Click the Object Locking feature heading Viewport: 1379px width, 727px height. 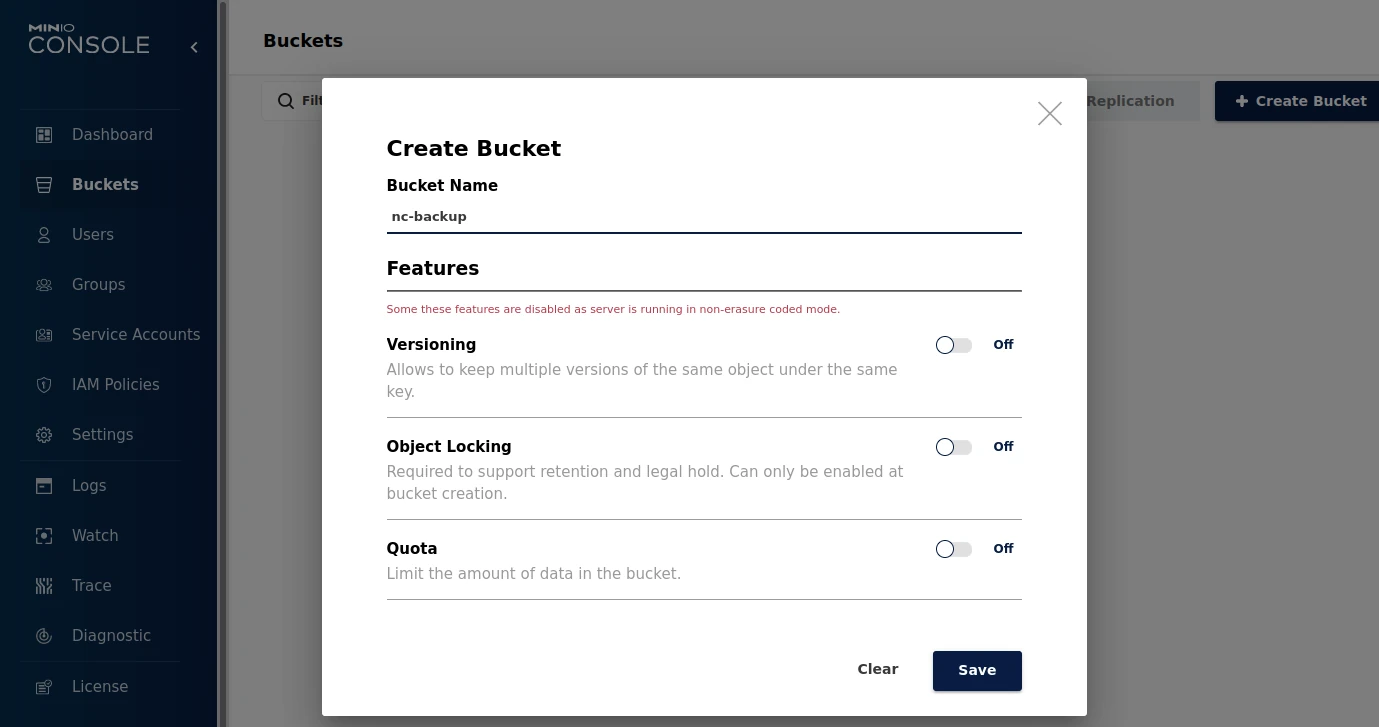click(449, 447)
